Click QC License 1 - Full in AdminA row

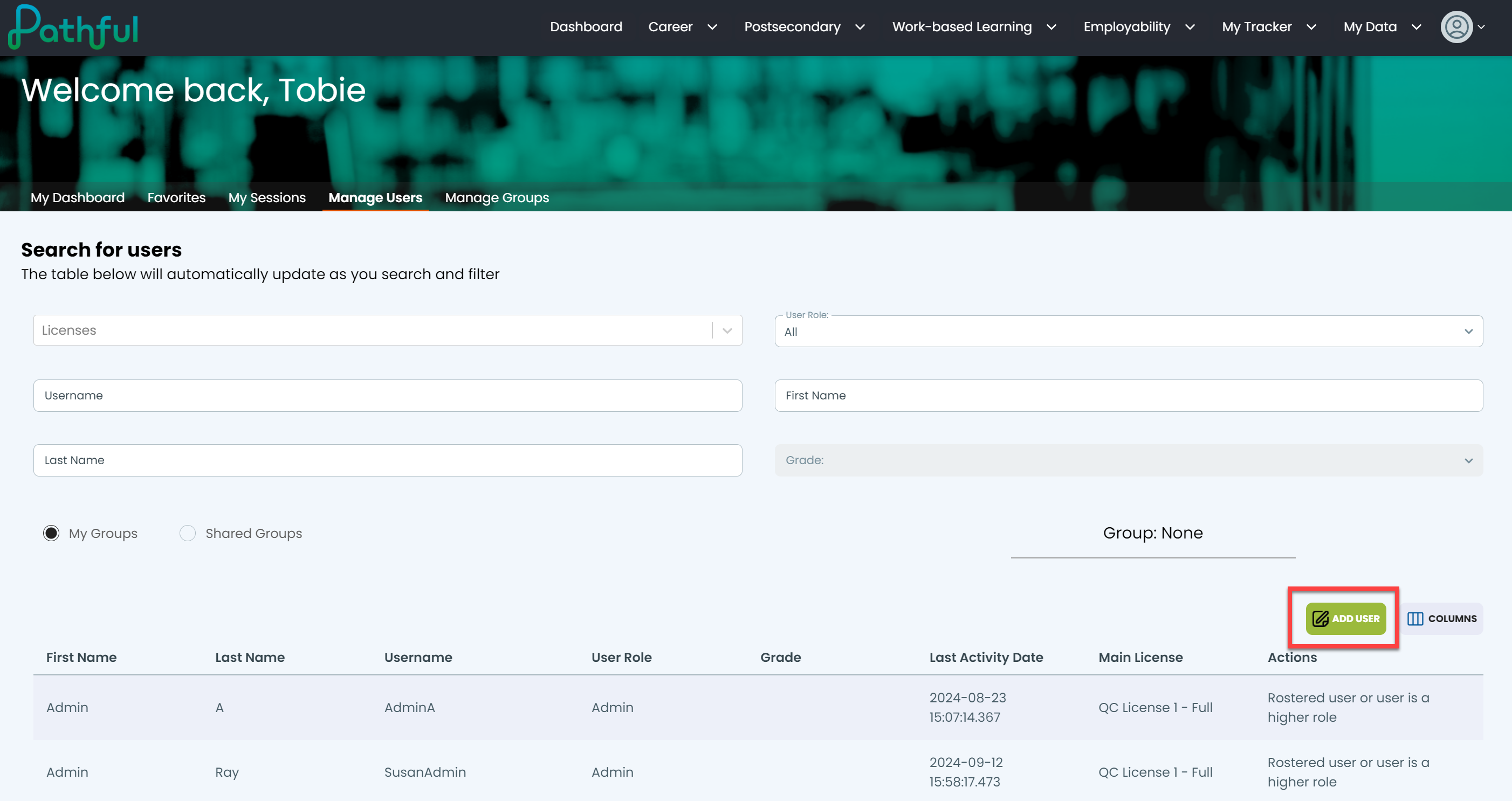(1155, 707)
